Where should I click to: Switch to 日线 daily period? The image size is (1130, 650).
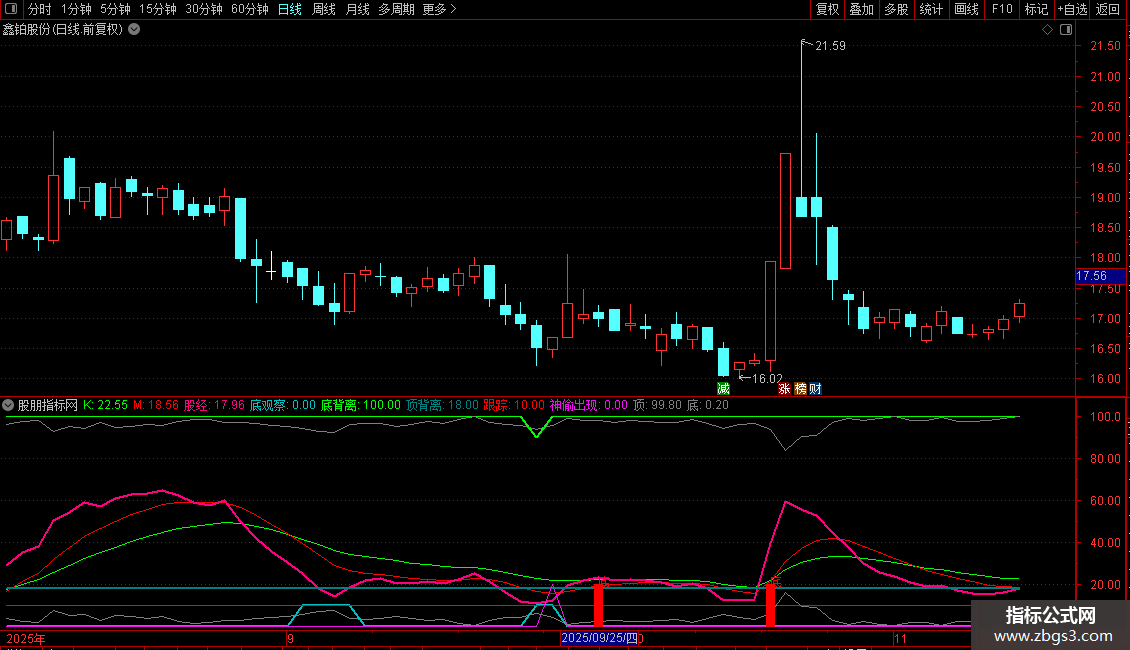click(x=290, y=9)
